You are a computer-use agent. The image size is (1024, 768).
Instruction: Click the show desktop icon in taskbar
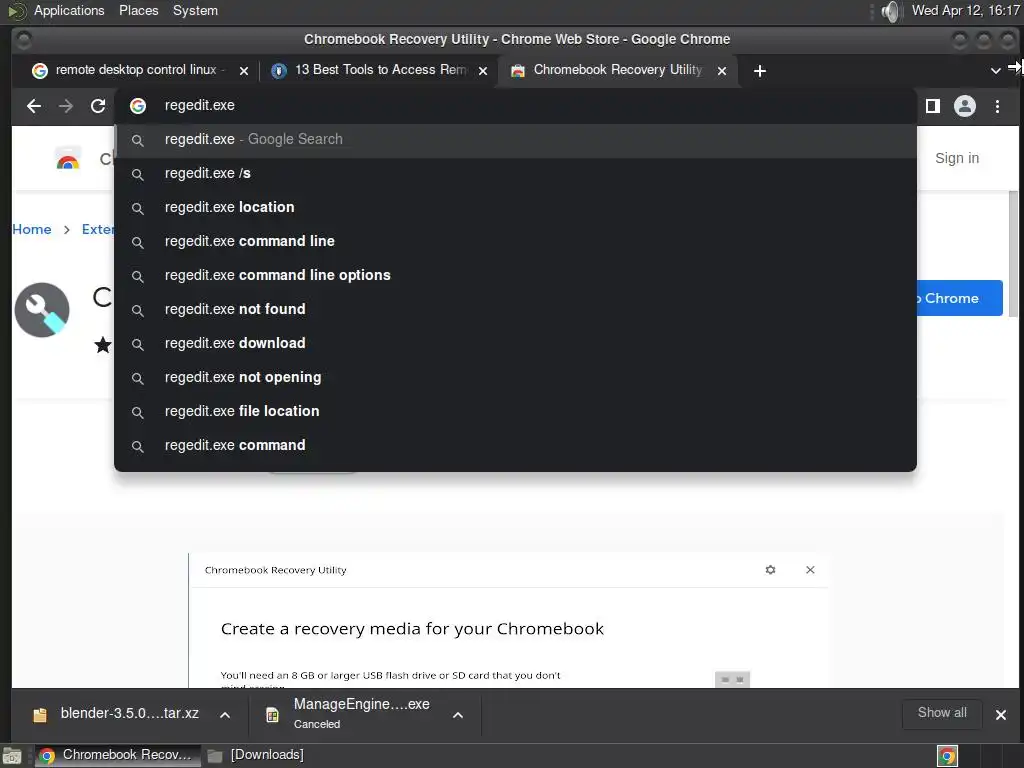click(12, 756)
